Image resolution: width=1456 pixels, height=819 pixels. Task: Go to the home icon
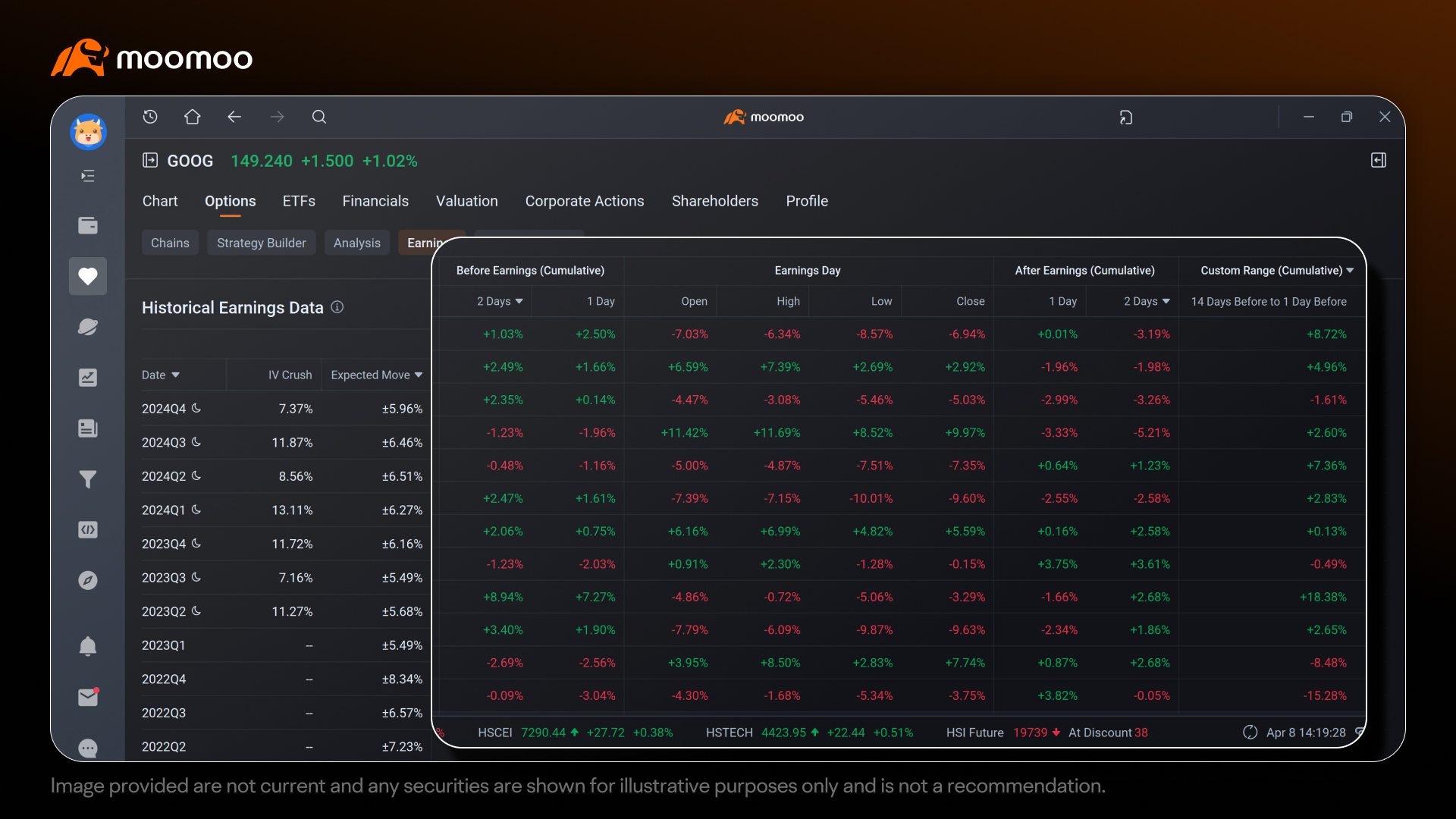pos(193,117)
